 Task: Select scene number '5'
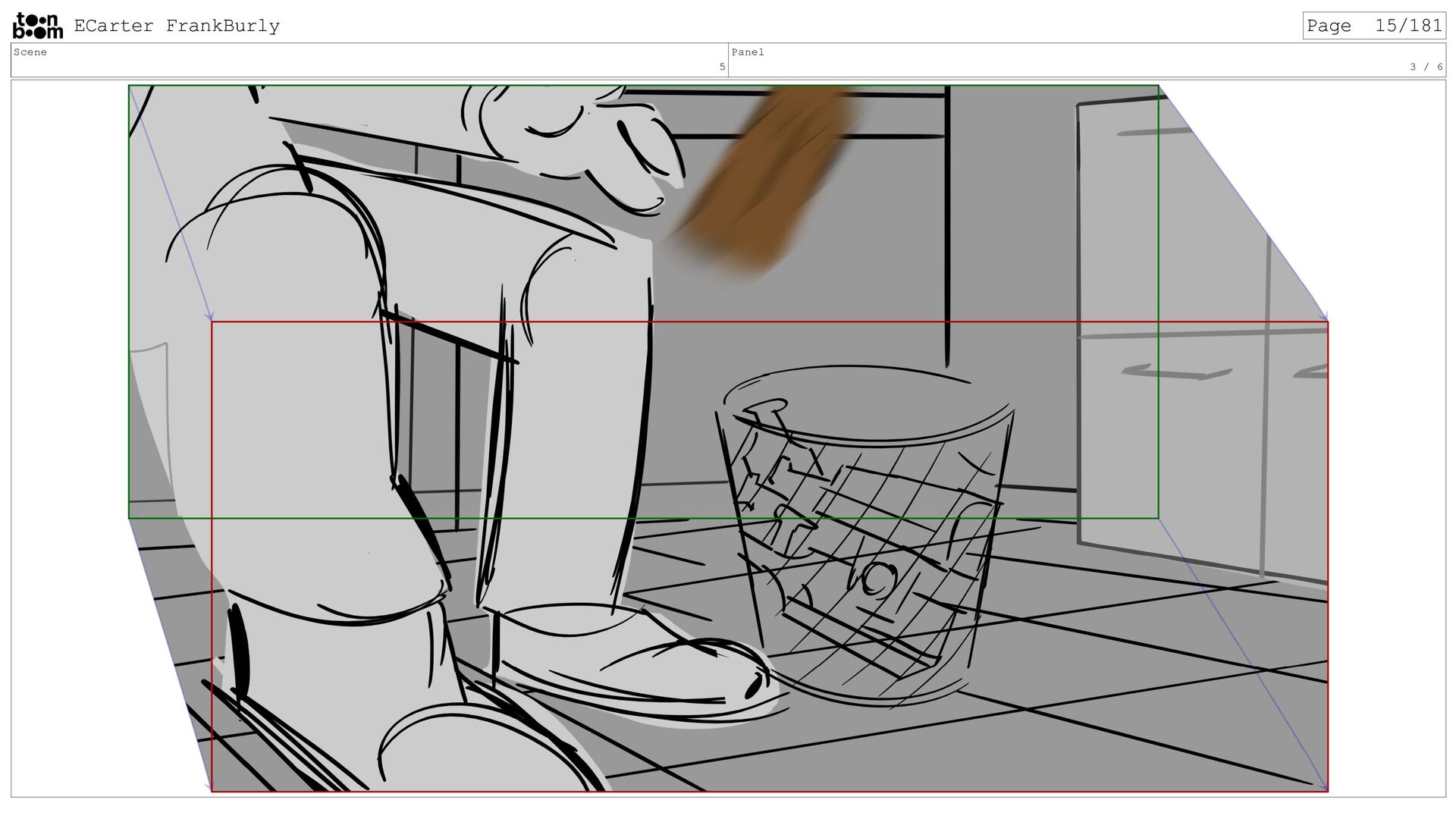(x=722, y=67)
